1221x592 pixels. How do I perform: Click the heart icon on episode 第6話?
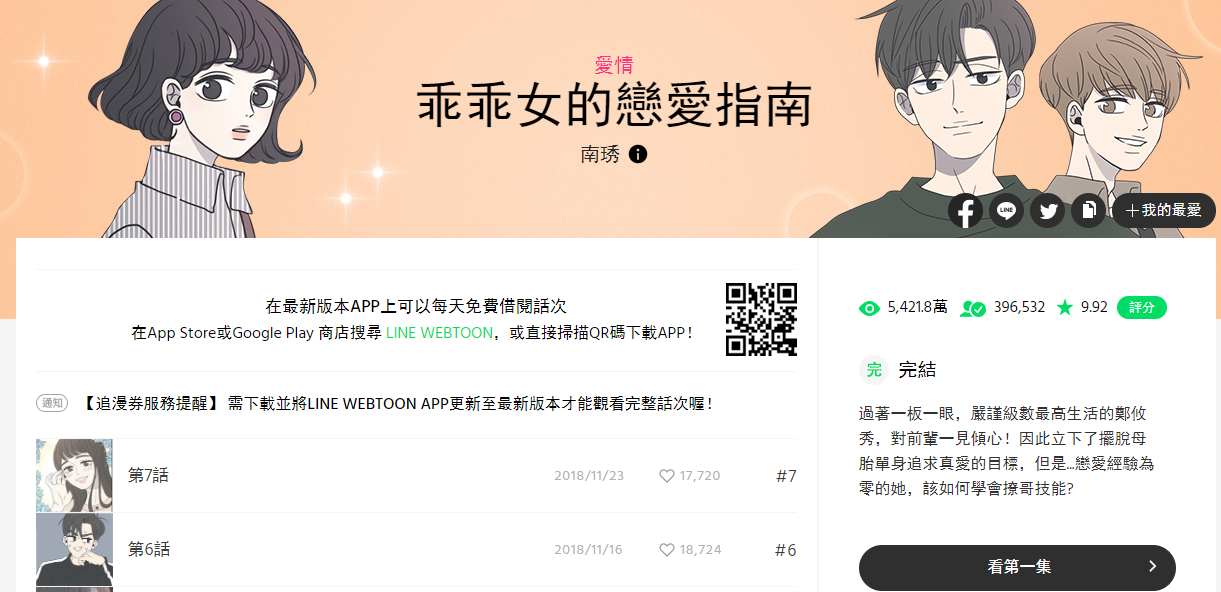coord(667,550)
